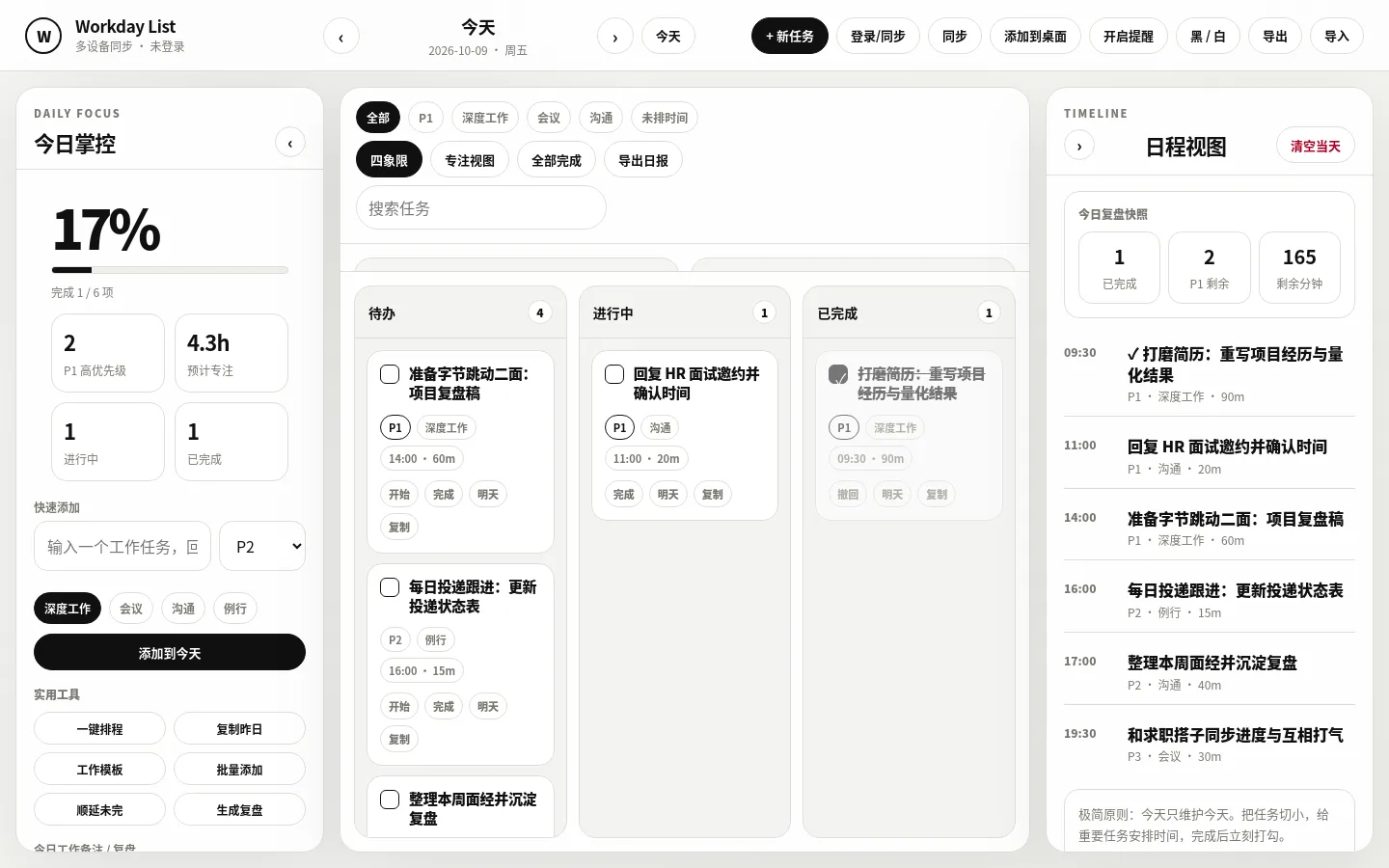Click the 今天 jump button
Image resolution: width=1389 pixels, height=868 pixels.
[668, 37]
